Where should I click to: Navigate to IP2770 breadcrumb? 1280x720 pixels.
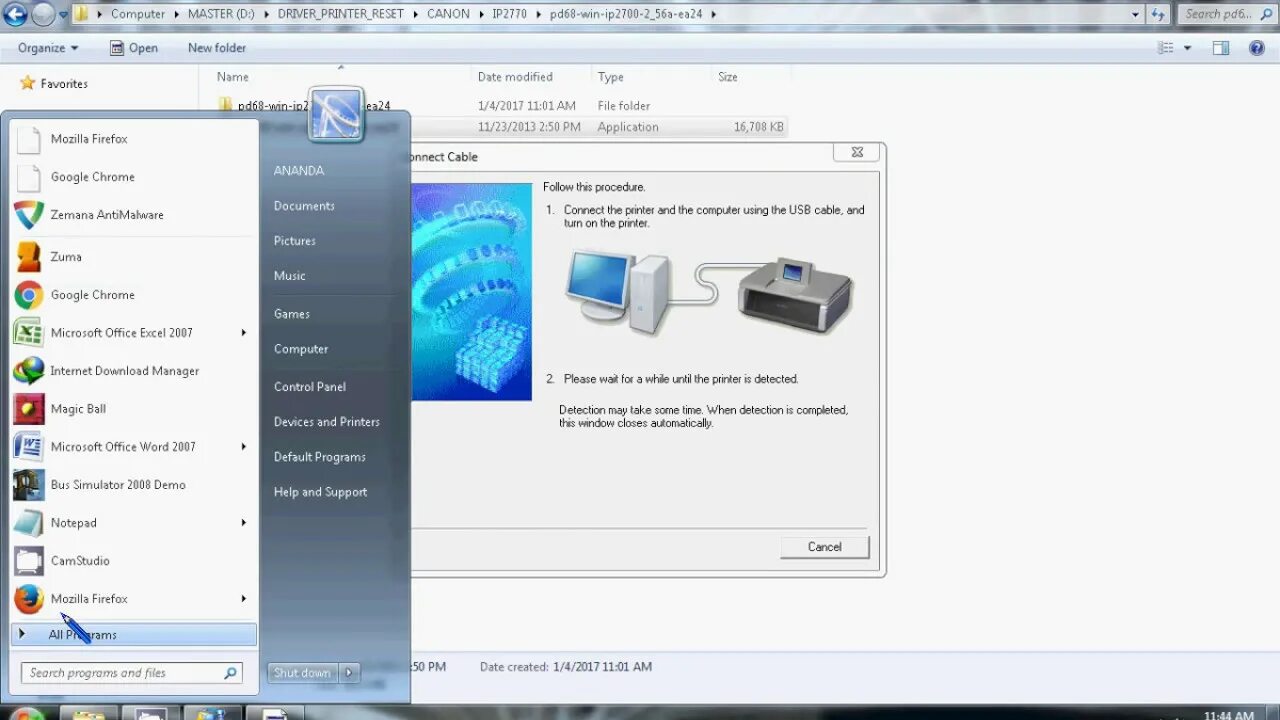point(510,14)
